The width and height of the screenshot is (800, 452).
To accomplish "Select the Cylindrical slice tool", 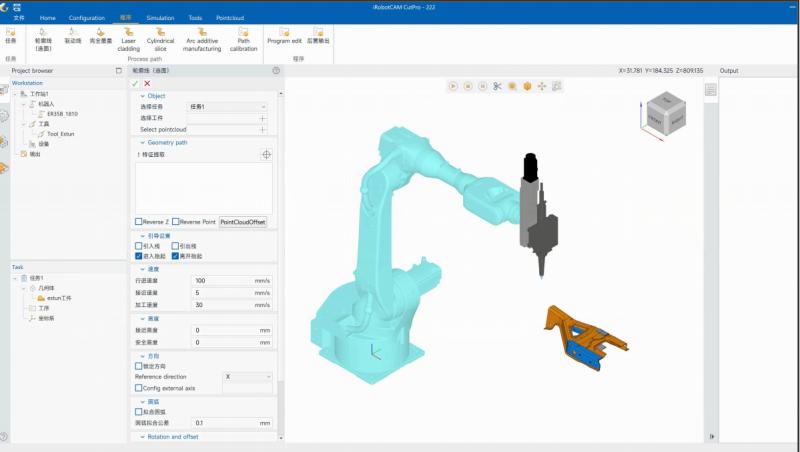I will click(160, 40).
